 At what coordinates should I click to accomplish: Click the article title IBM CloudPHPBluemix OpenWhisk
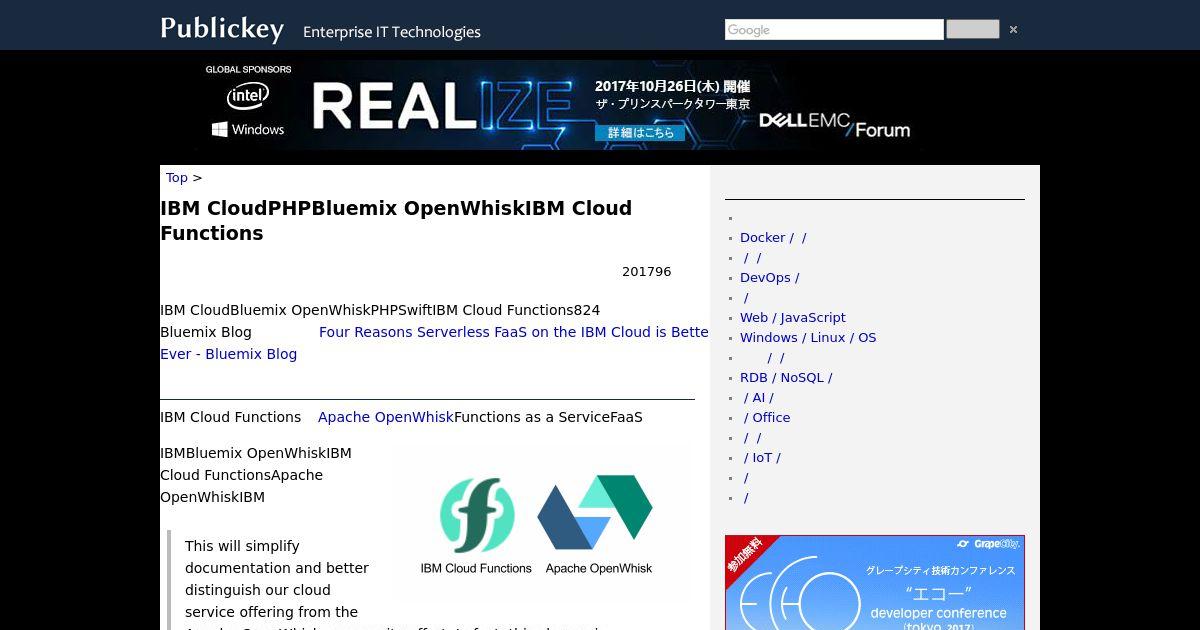click(x=396, y=221)
